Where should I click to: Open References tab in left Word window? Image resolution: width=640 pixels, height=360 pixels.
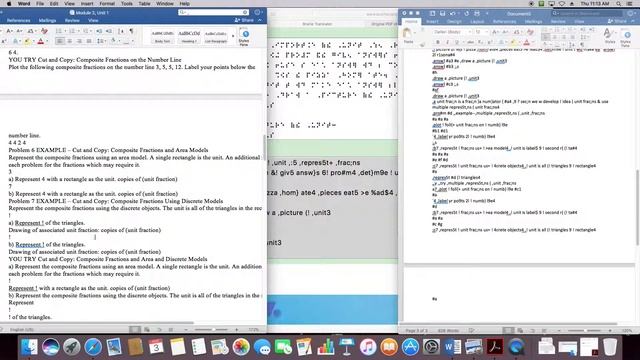coord(18,20)
